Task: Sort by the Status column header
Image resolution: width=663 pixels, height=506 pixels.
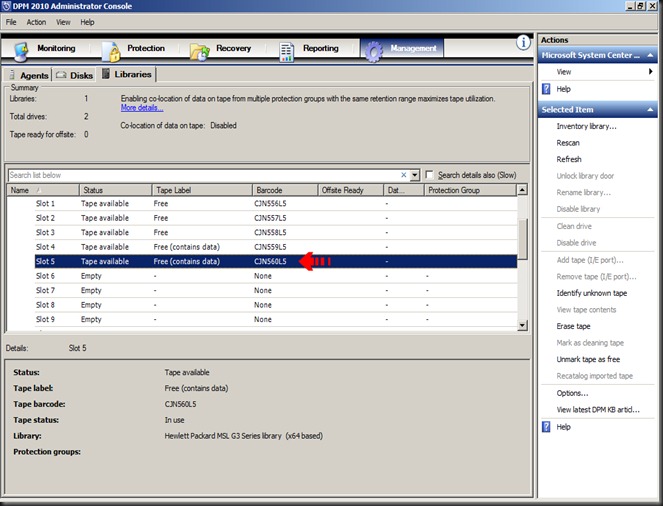Action: [115, 190]
